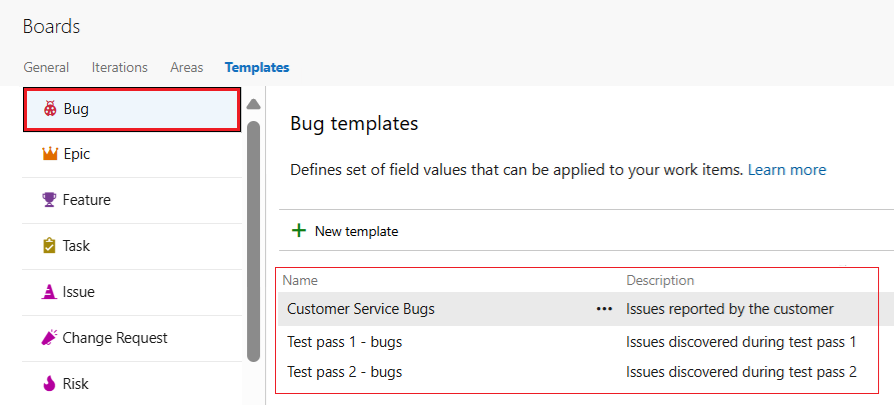Sort templates by the Name column header
The height and width of the screenshot is (405, 894).
click(x=300, y=281)
